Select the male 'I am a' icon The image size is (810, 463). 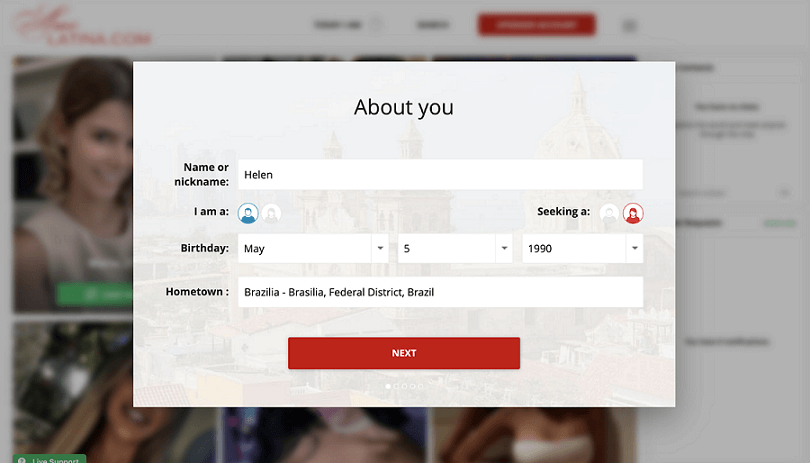coord(248,213)
